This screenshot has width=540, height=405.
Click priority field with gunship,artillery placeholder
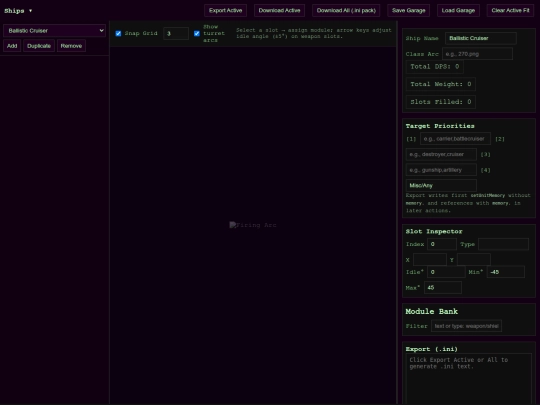pos(441,170)
